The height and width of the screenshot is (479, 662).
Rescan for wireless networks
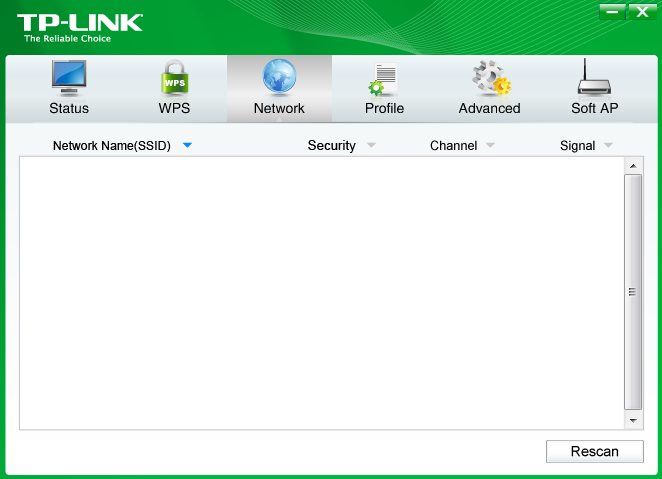(594, 451)
